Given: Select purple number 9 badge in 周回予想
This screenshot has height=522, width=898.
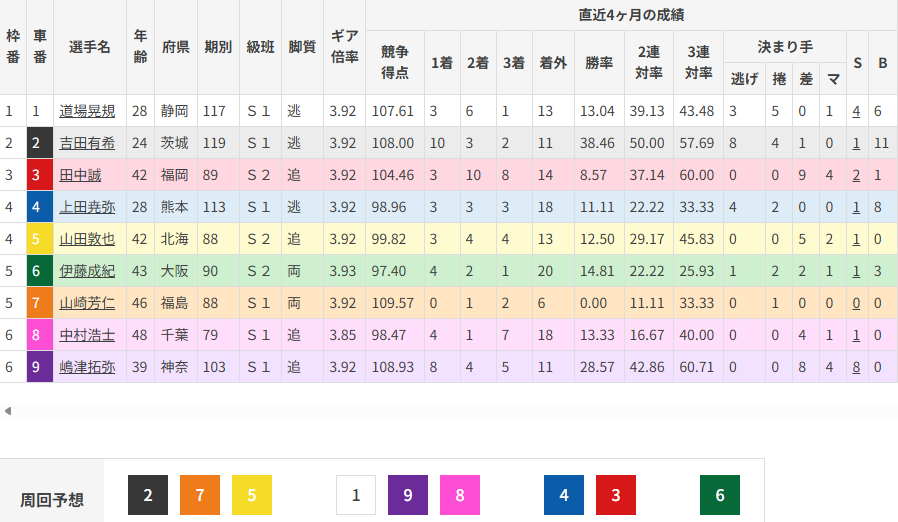Looking at the screenshot, I should [x=408, y=495].
